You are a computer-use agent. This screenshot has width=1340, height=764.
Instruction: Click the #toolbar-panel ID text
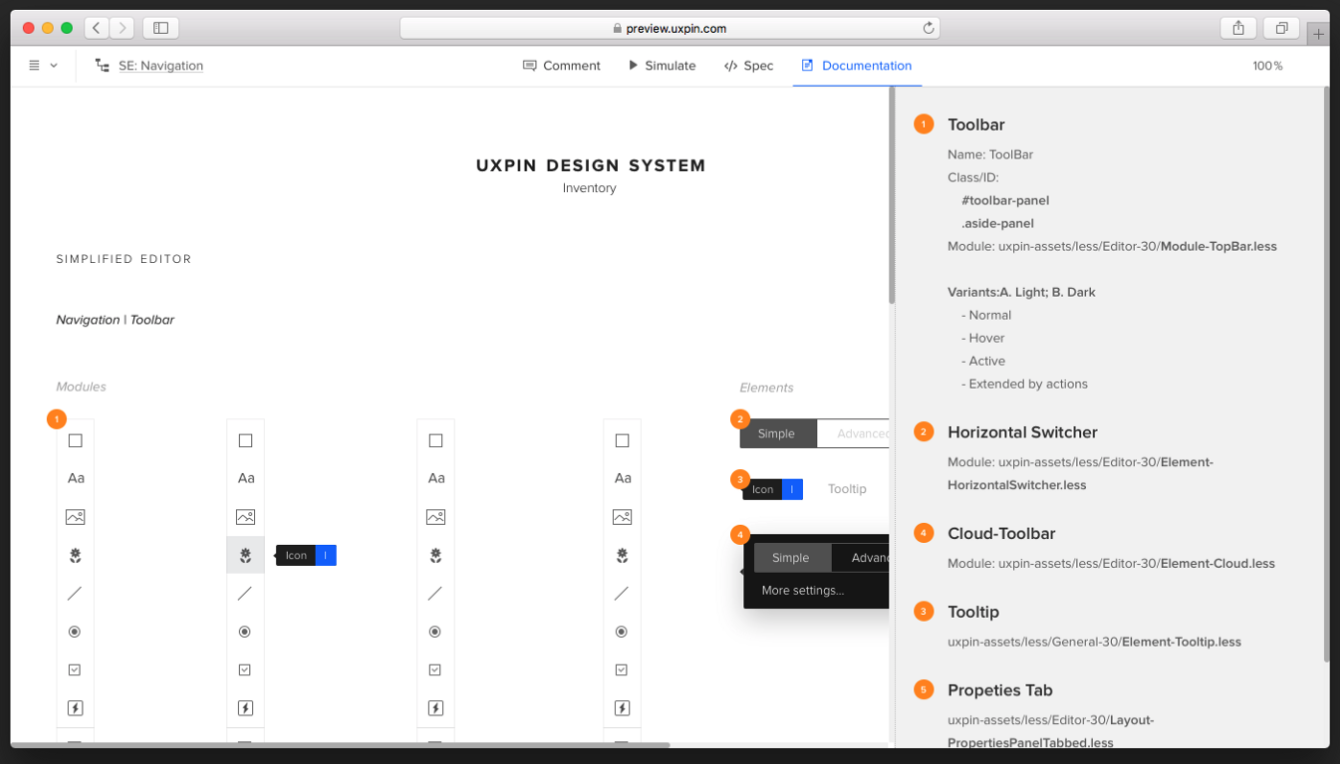[x=1005, y=200]
